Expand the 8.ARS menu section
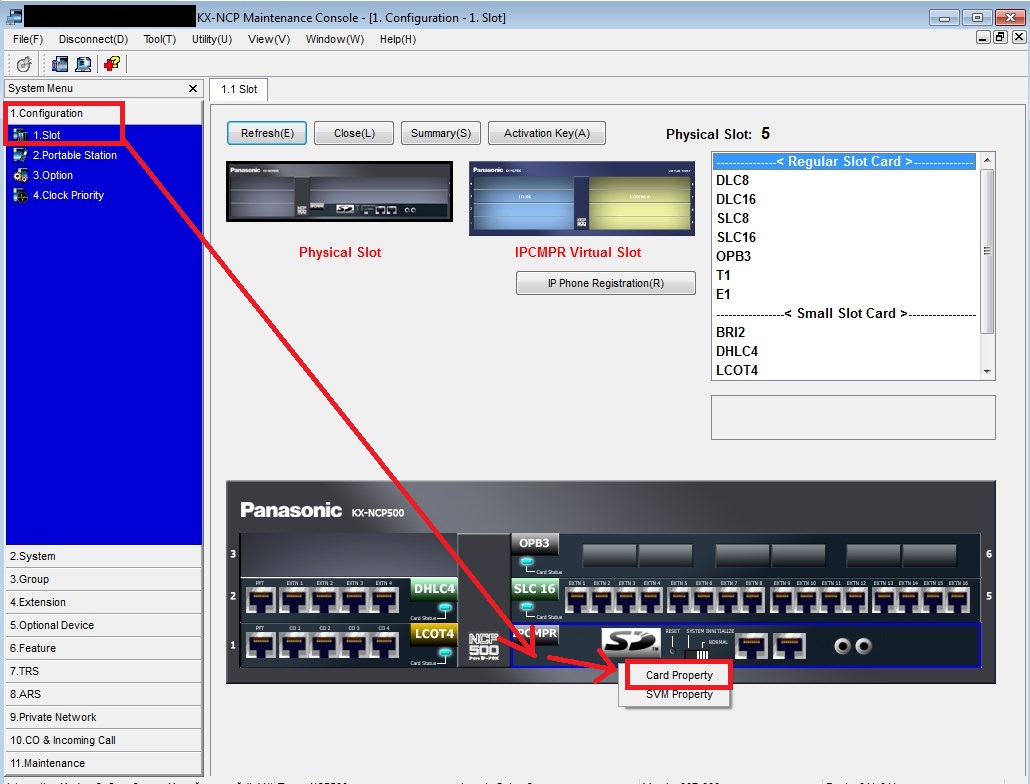 [103, 694]
